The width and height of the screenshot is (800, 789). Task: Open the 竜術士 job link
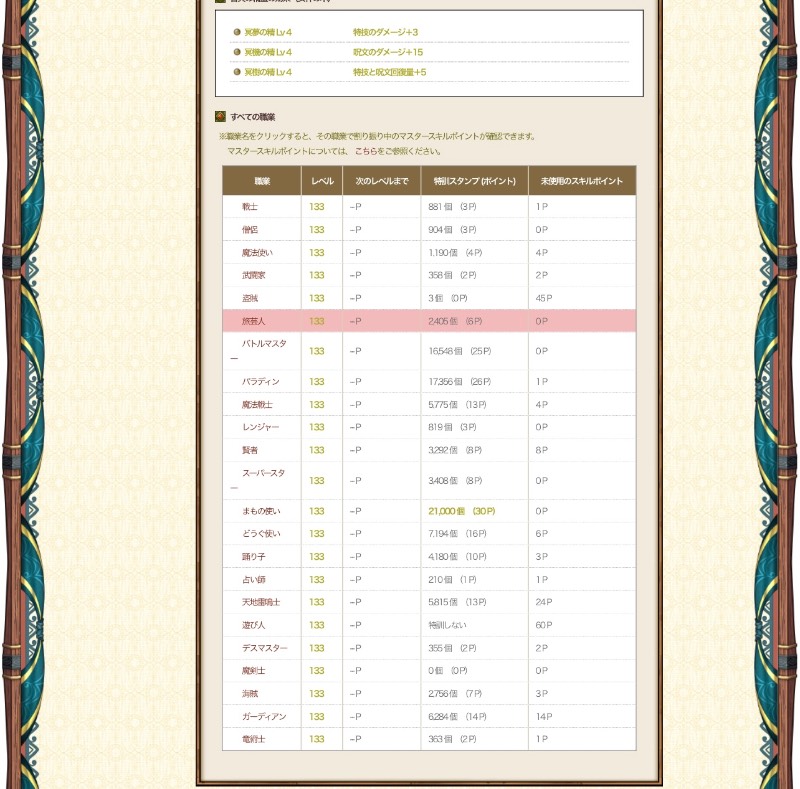point(254,739)
